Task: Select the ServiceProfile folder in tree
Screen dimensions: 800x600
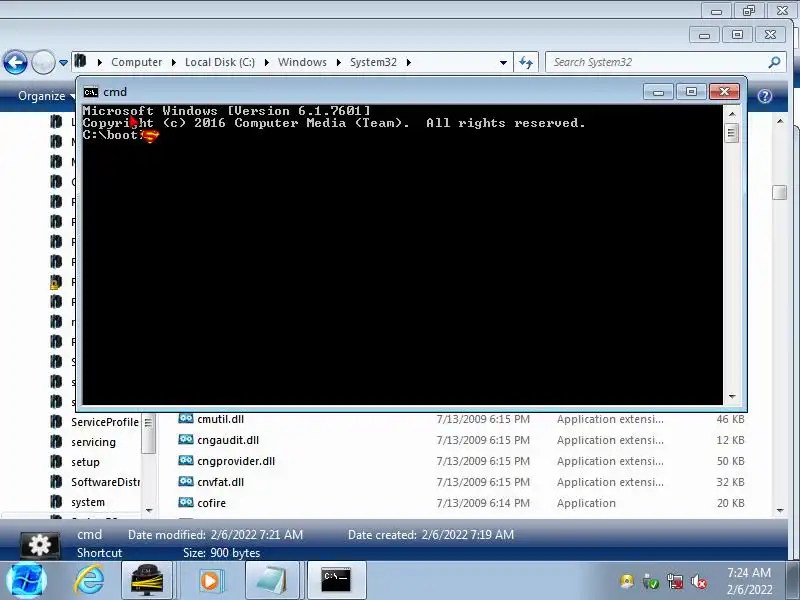Action: pyautogui.click(x=105, y=422)
